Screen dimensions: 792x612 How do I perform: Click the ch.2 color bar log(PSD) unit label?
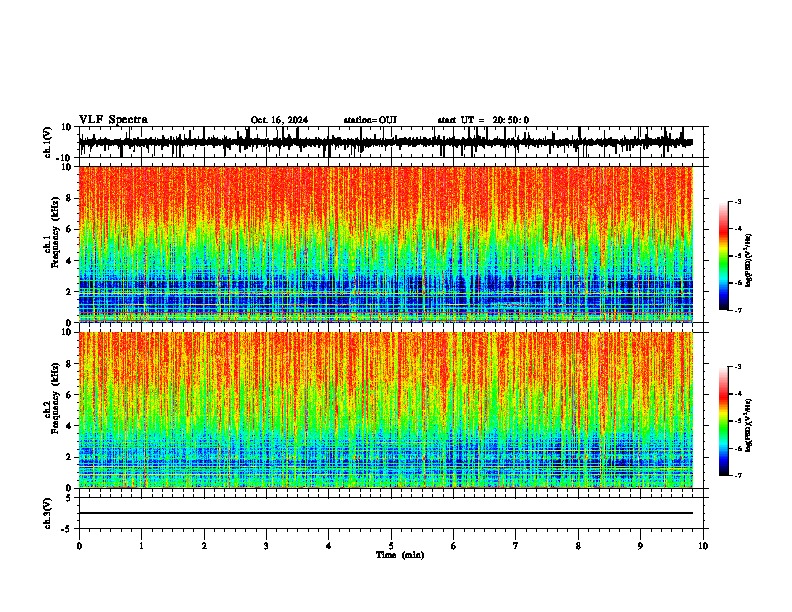click(x=749, y=426)
